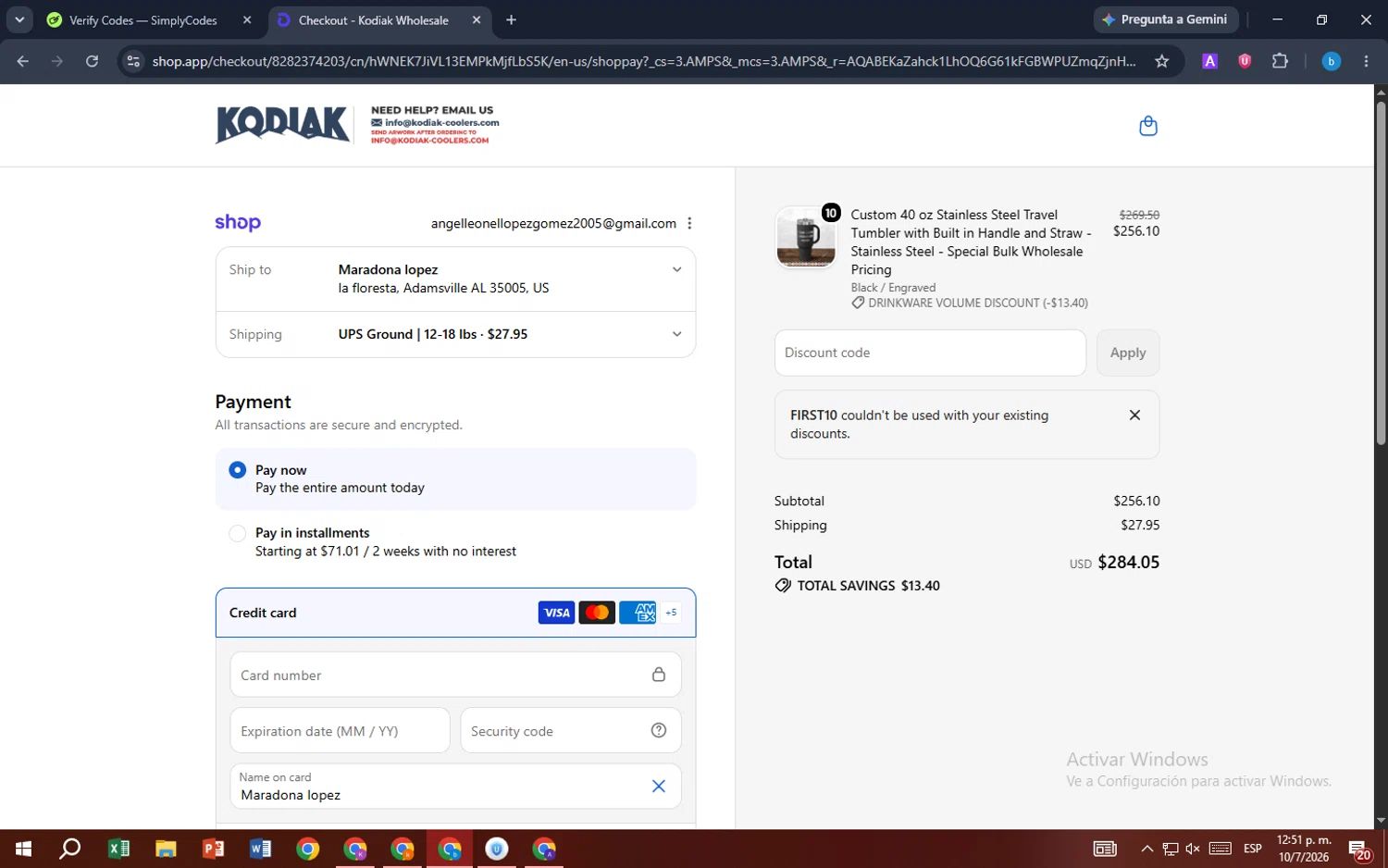
Task: Select Checkout - Kodiak Wholesale tab
Action: [x=374, y=19]
